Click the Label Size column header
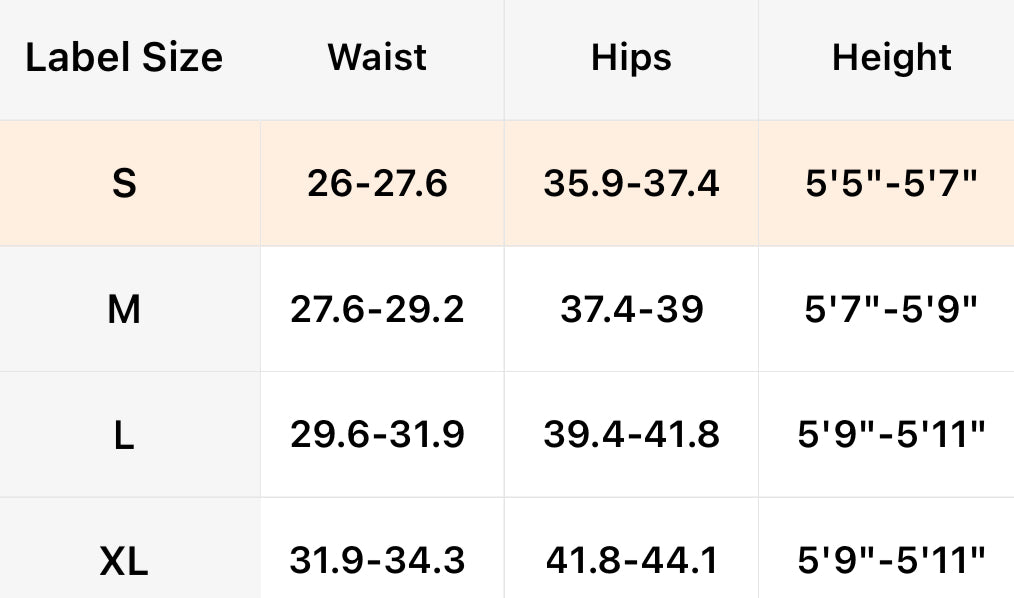Screen dimensions: 1014x598 124,58
